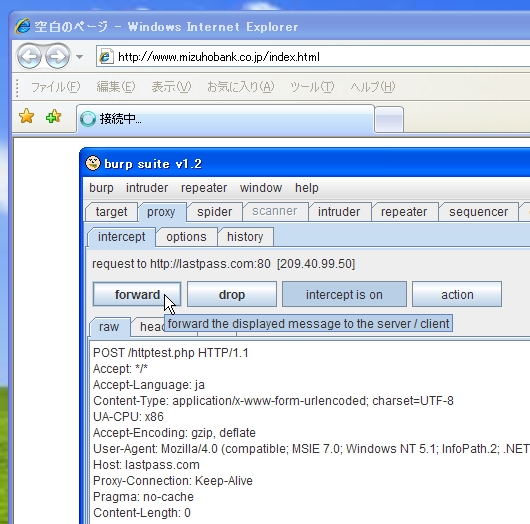Open the 編集(E) menu
This screenshot has height=524, width=530.
(116, 87)
